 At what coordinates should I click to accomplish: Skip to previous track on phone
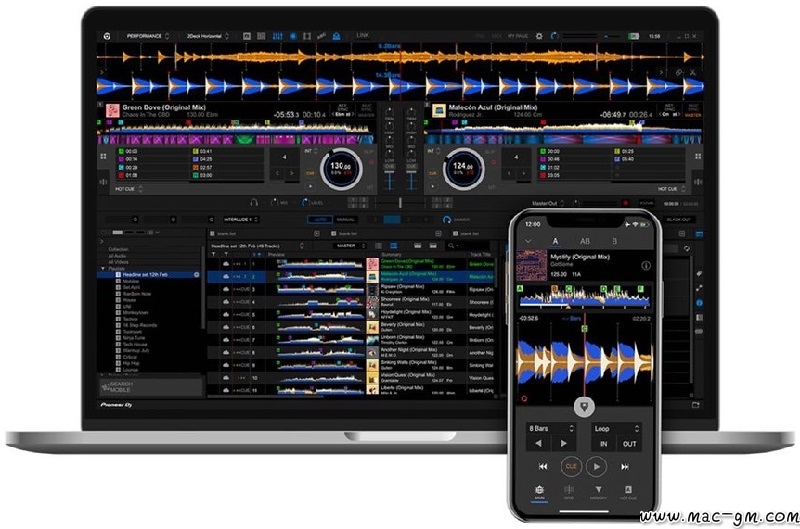click(543, 466)
